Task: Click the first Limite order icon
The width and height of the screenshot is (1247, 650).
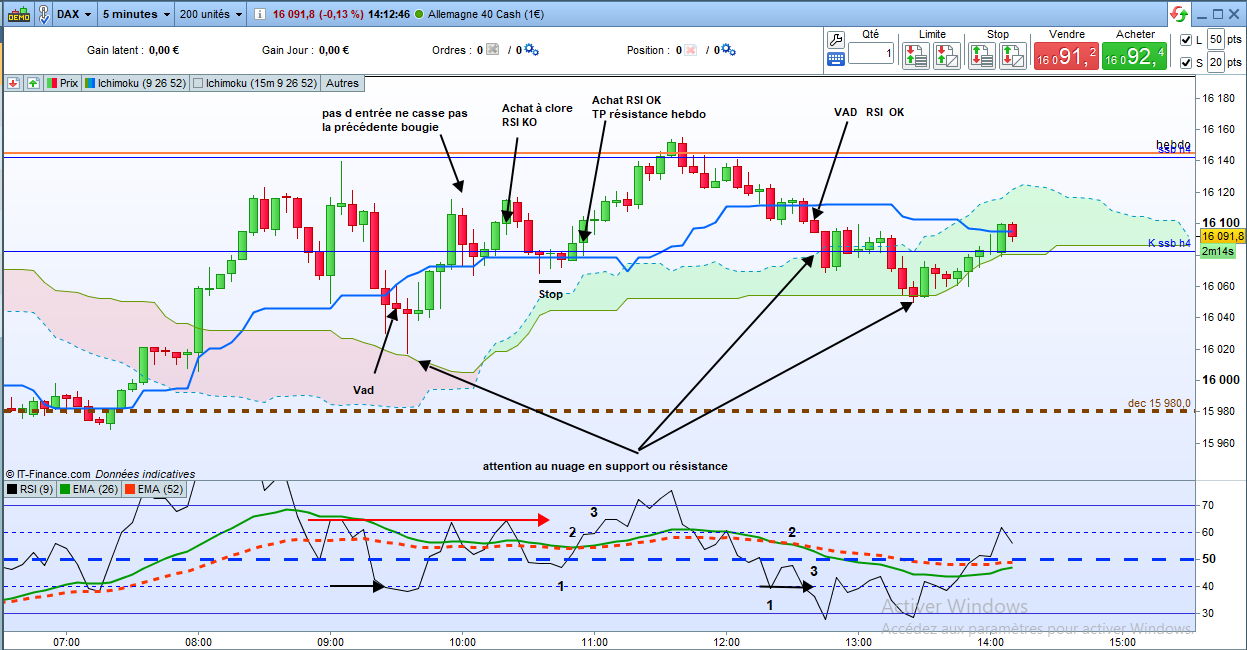Action: [x=915, y=57]
